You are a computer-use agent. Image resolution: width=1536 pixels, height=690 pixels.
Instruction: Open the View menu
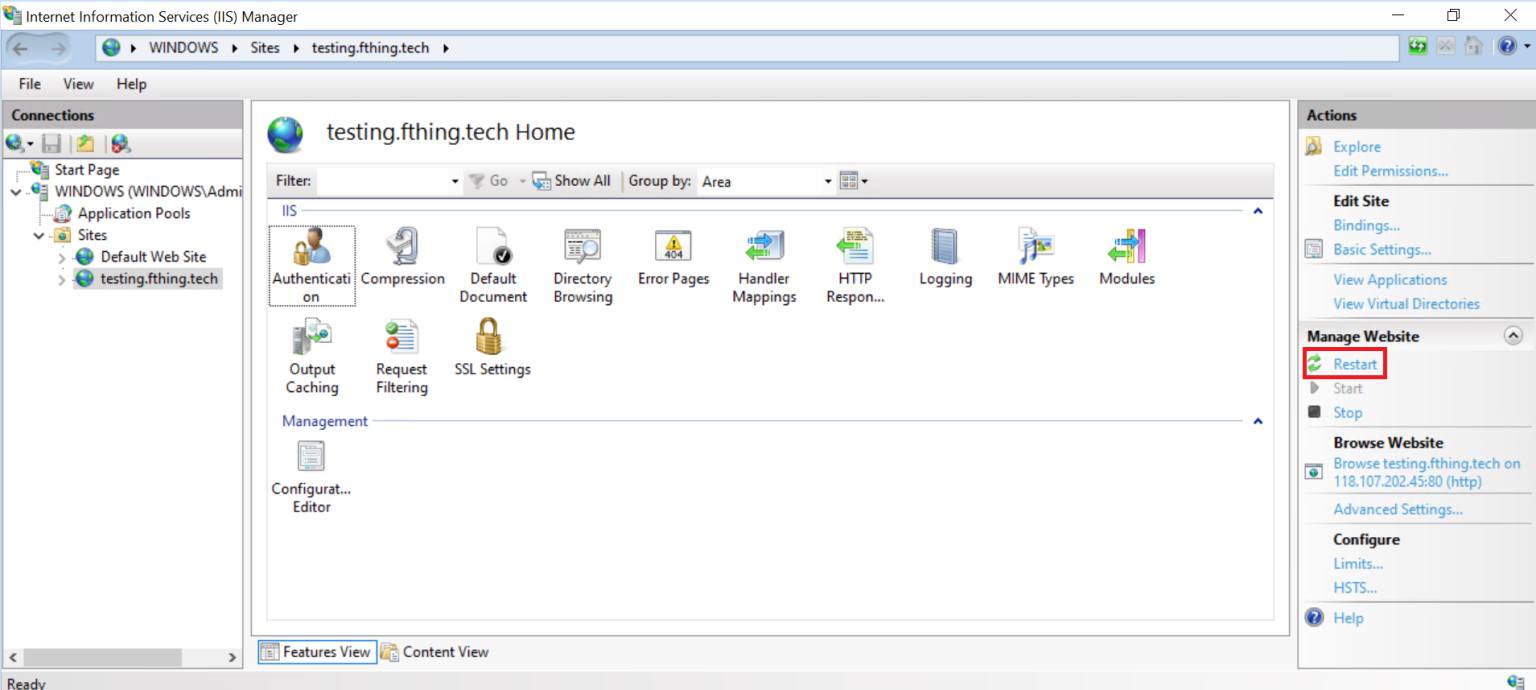coord(77,84)
